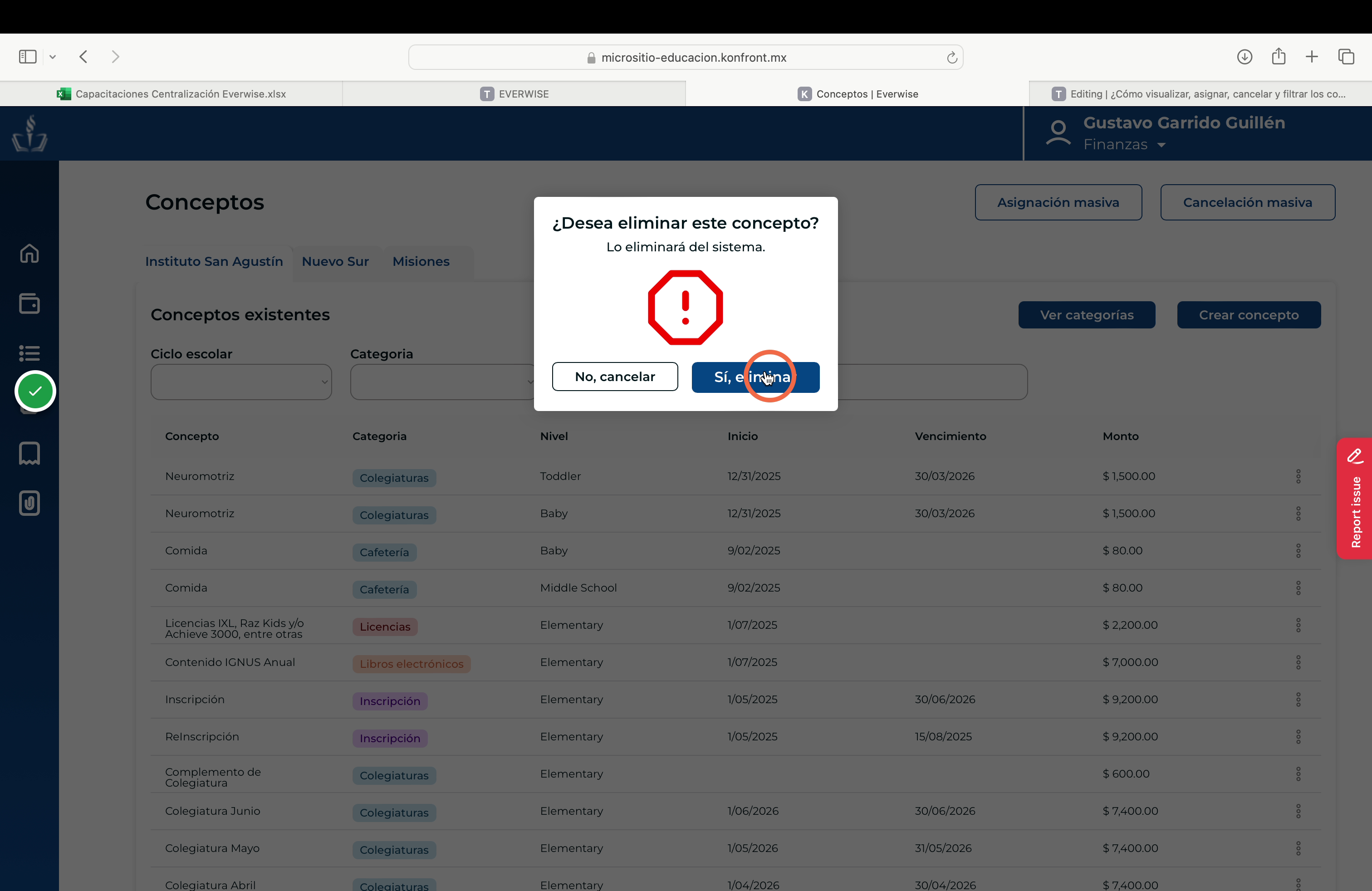Click the Inscripción tag in ReInscripción row
Viewport: 1372px width, 891px height.
coord(390,738)
